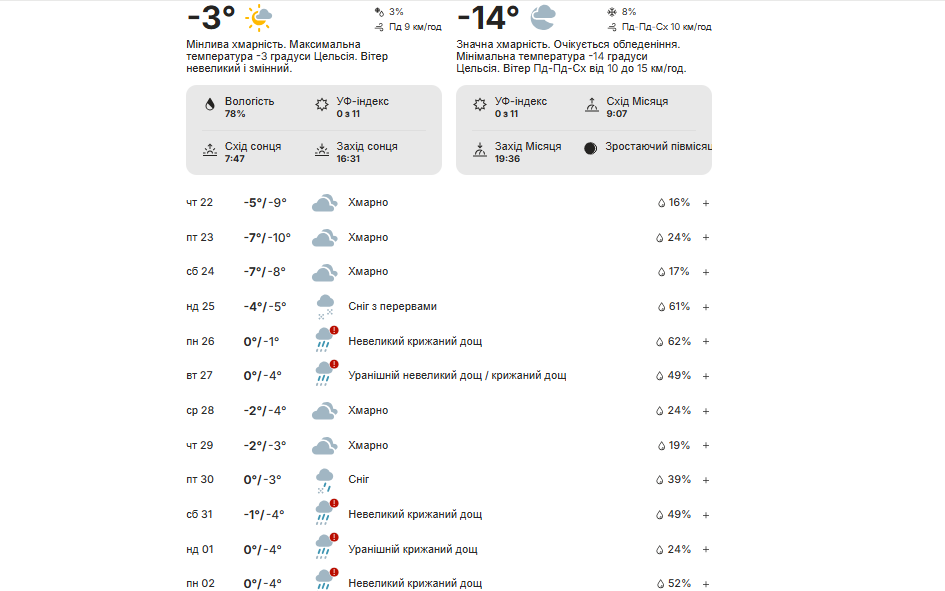Click the cloudy moon icon beside -14°
This screenshot has height=591, width=945.
[543, 17]
